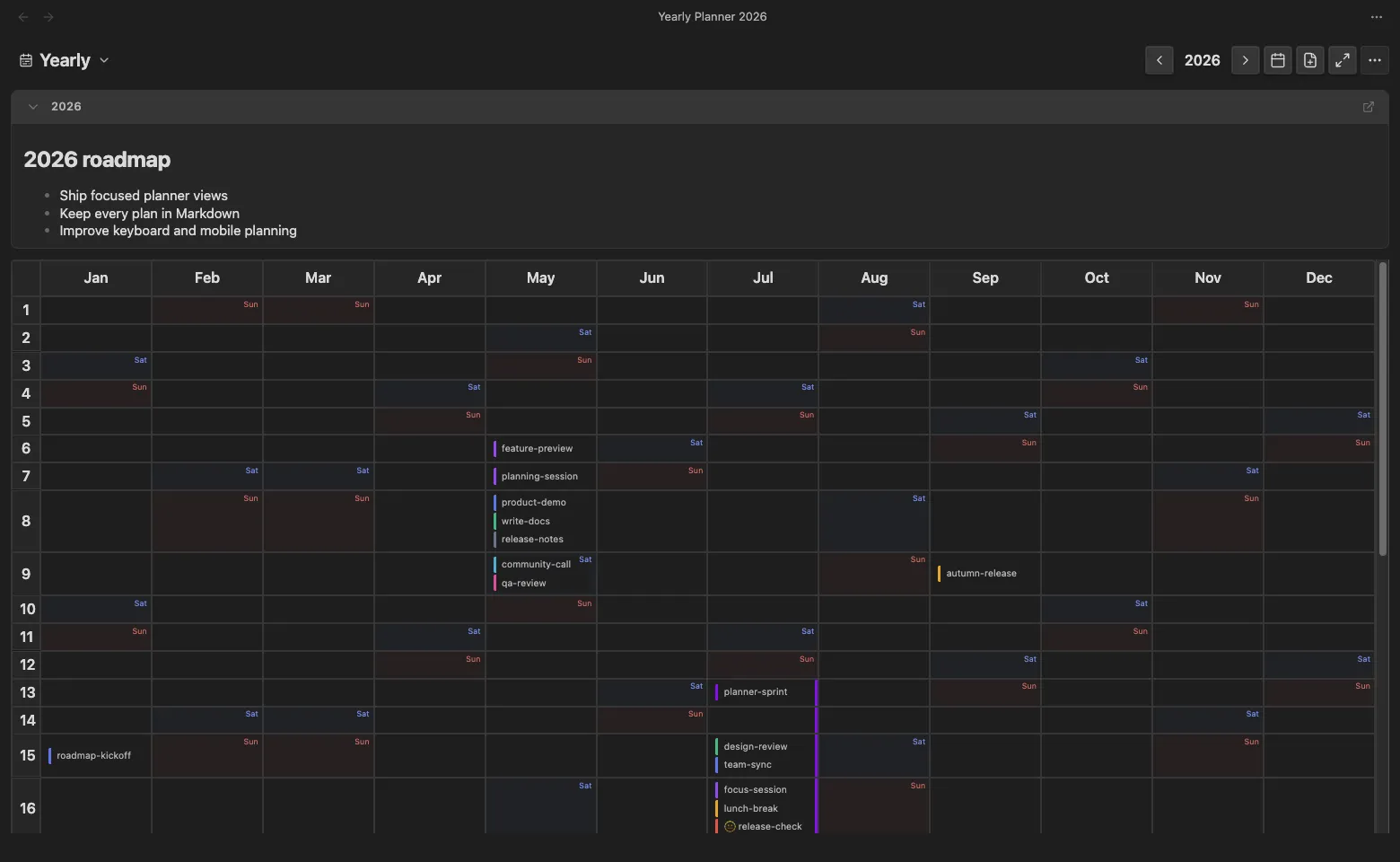Click 'Ship focused planner views' bullet
The height and width of the screenshot is (862, 1400).
pos(144,196)
